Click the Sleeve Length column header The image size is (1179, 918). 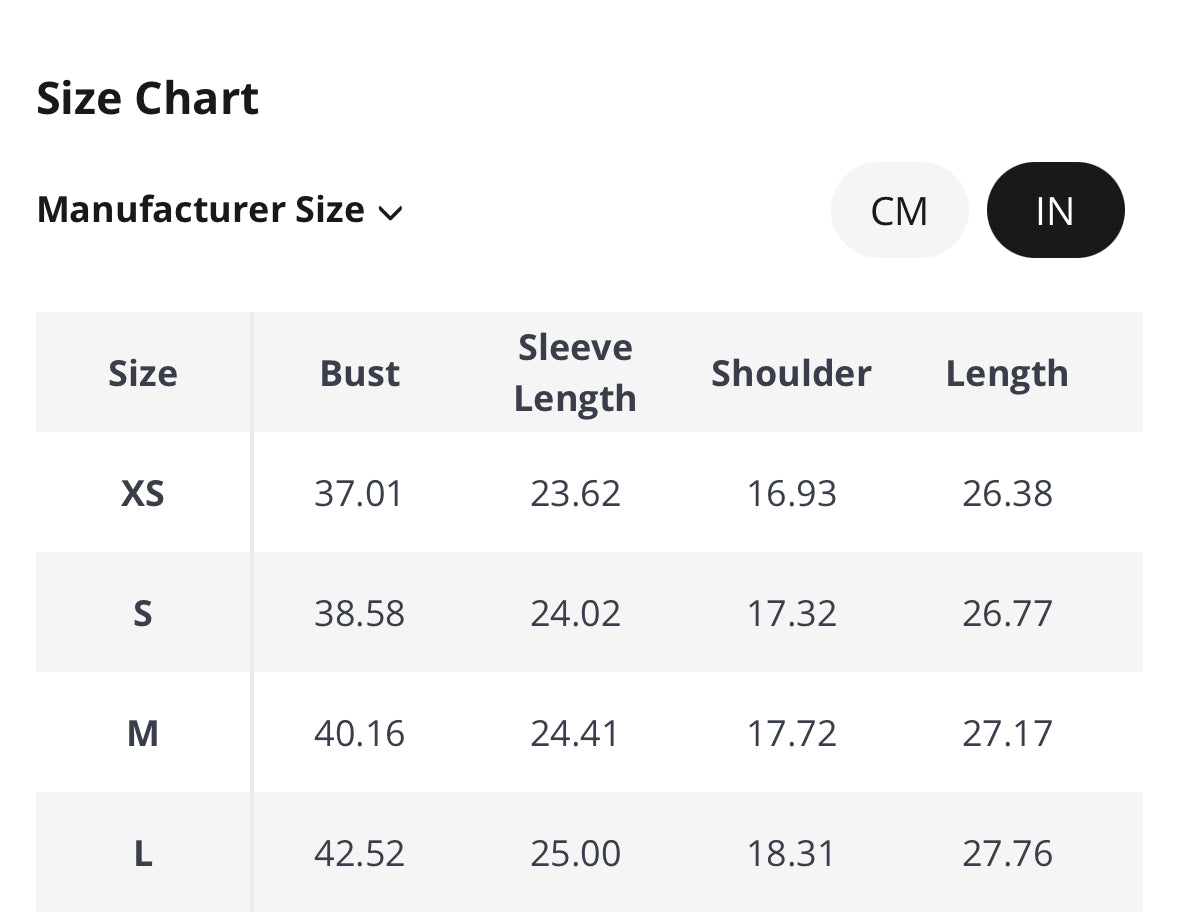pyautogui.click(x=575, y=373)
